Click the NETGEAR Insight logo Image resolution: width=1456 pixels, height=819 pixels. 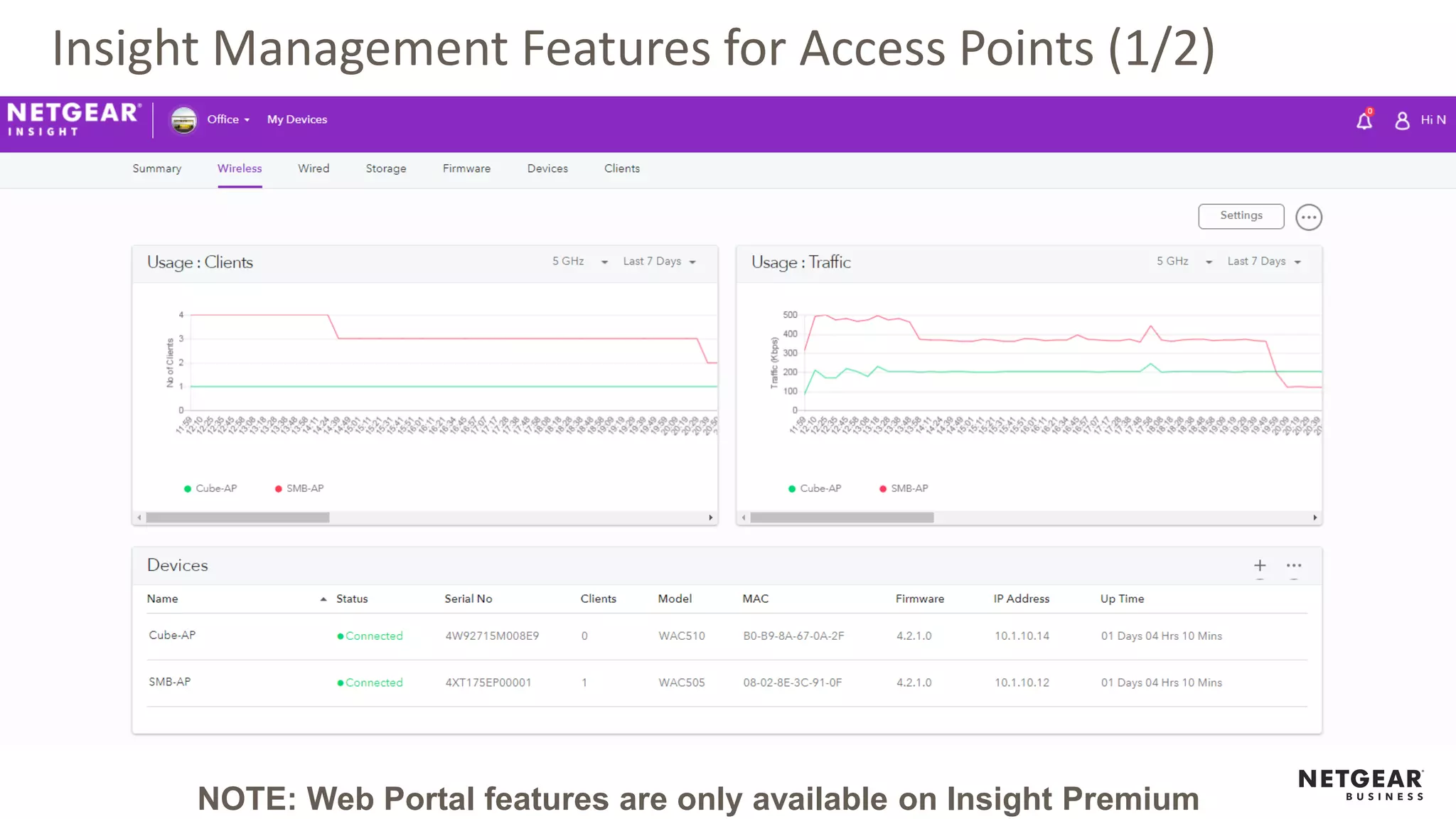[x=73, y=119]
